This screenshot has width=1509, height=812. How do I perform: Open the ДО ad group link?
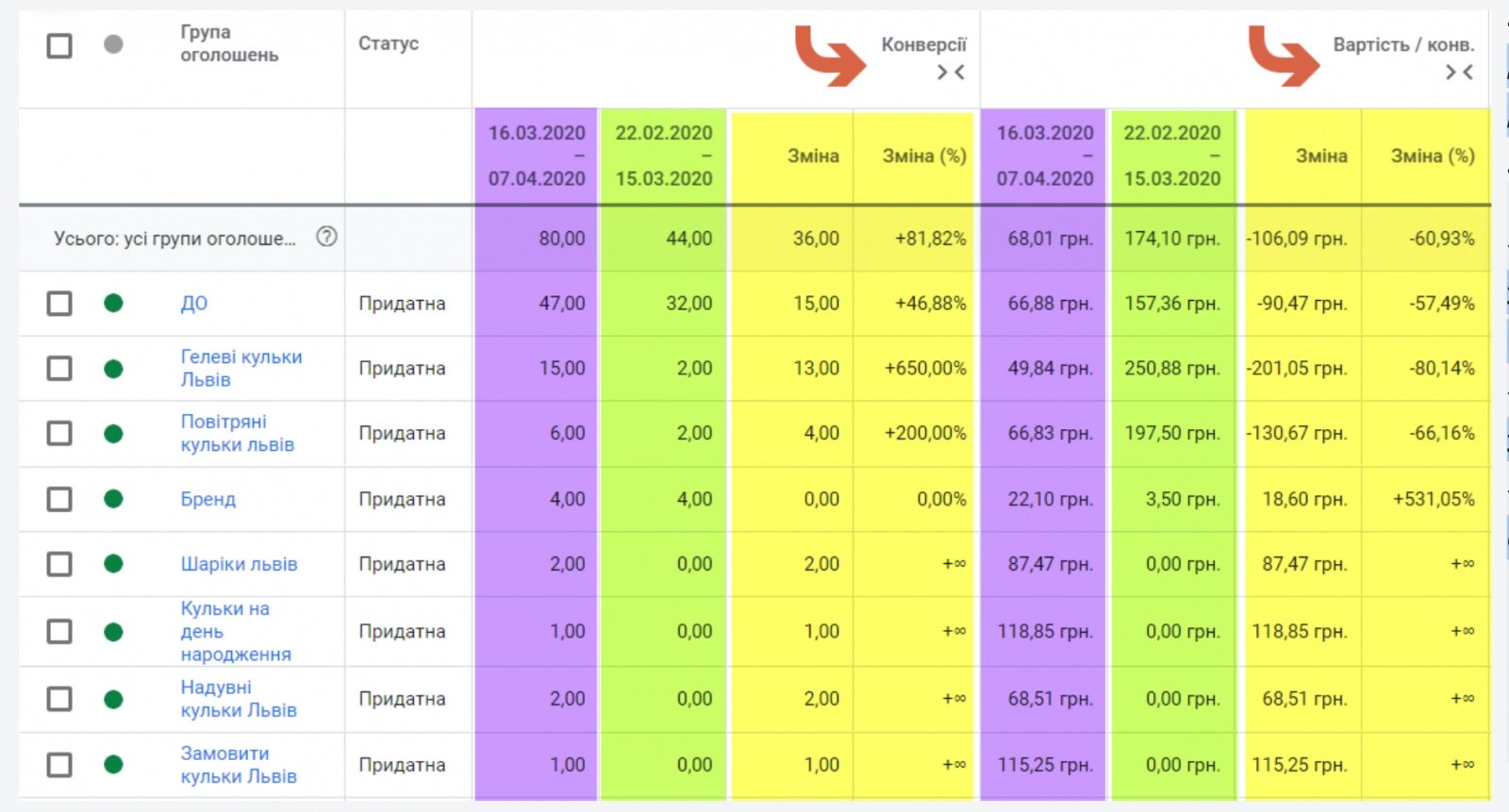pos(194,304)
